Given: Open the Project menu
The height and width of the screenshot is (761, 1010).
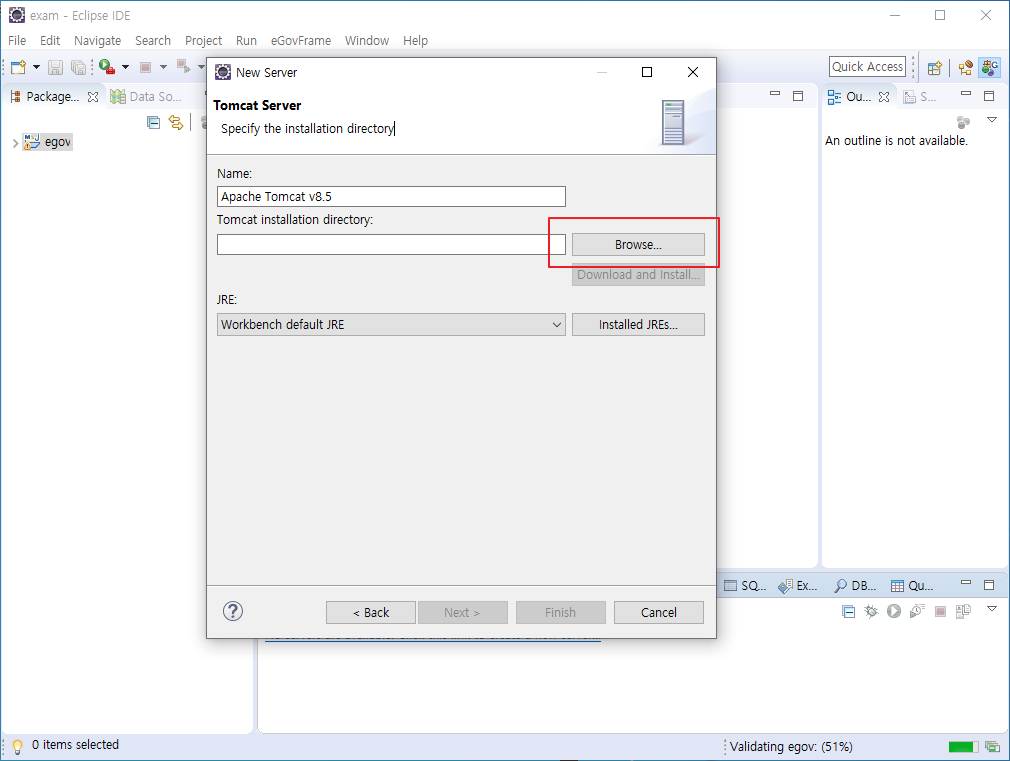Looking at the screenshot, I should click(x=204, y=41).
